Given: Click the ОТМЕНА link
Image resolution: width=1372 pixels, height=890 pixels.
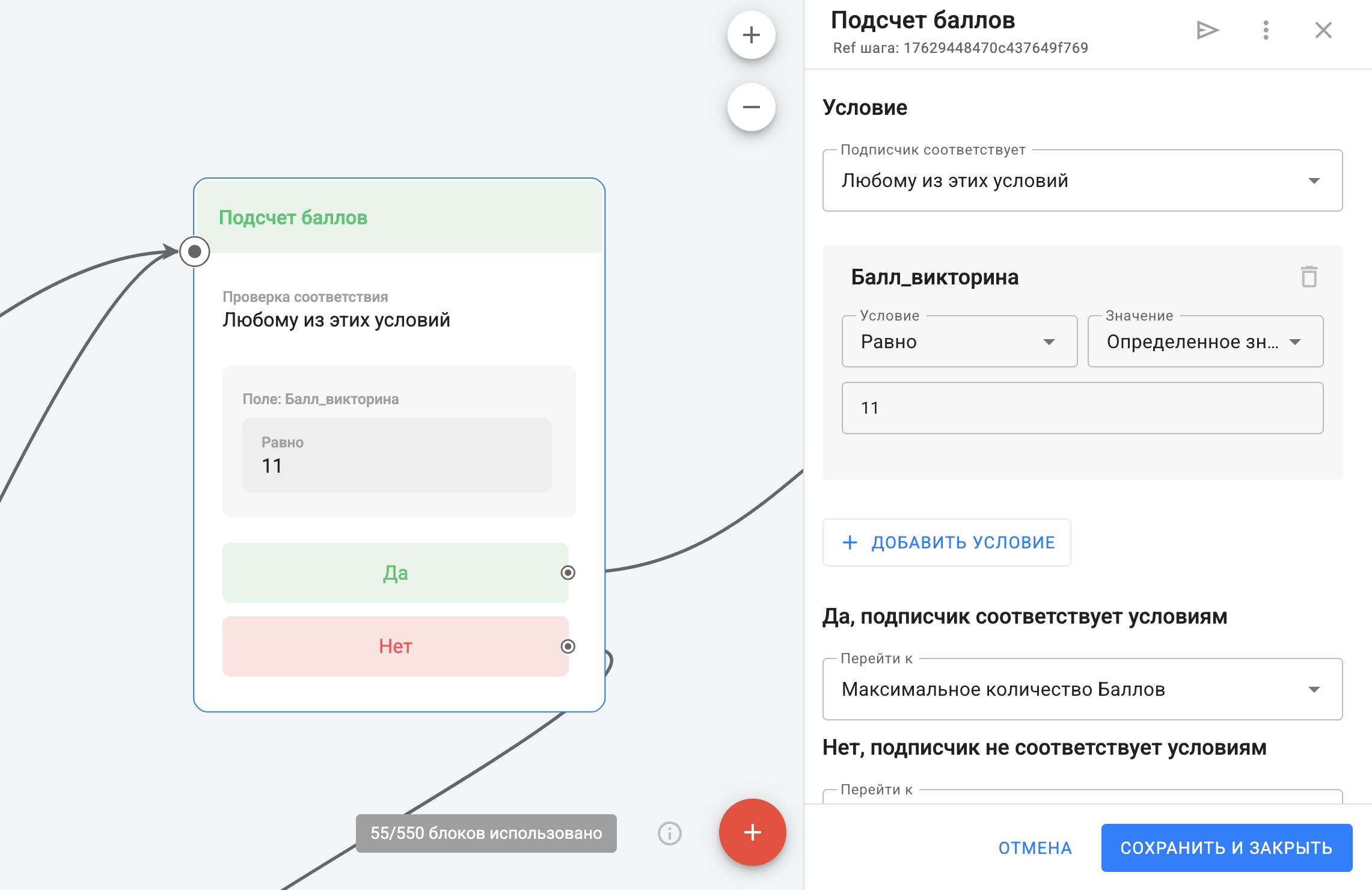Looking at the screenshot, I should point(1035,848).
